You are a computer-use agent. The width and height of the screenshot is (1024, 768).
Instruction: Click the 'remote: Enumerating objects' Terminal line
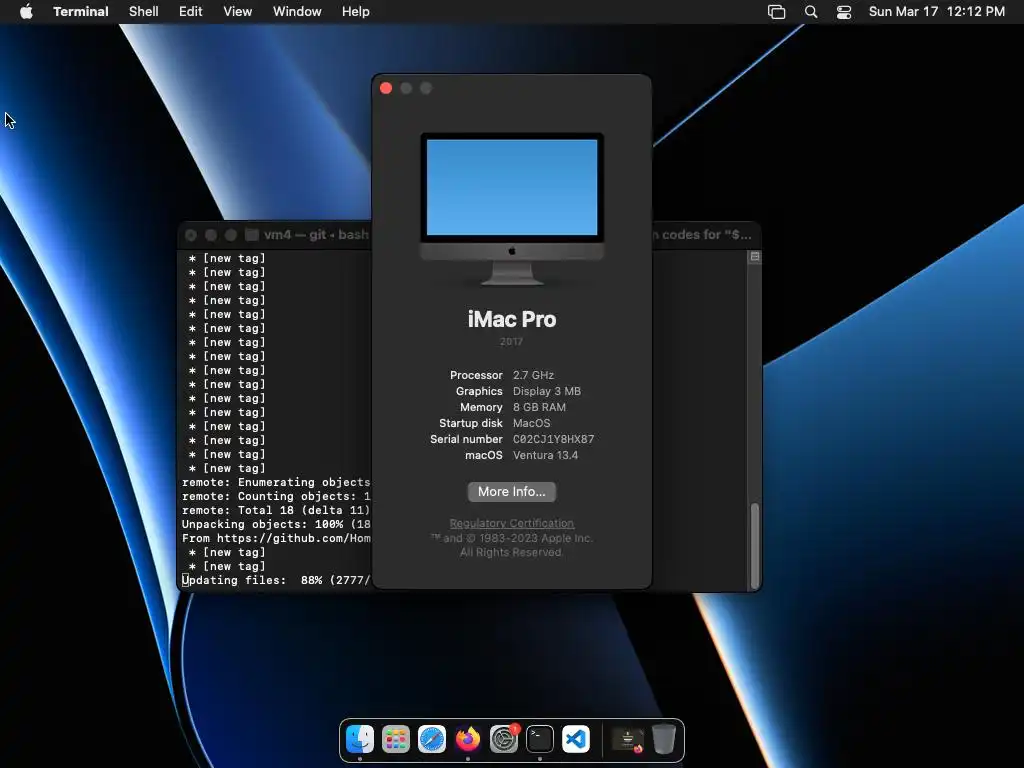tap(276, 482)
